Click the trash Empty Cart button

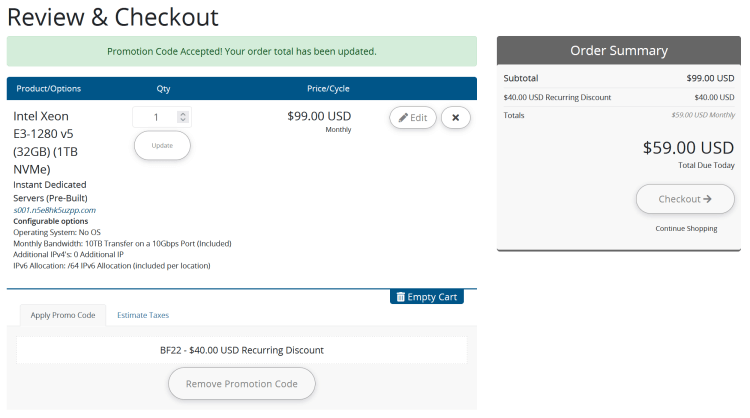427,297
